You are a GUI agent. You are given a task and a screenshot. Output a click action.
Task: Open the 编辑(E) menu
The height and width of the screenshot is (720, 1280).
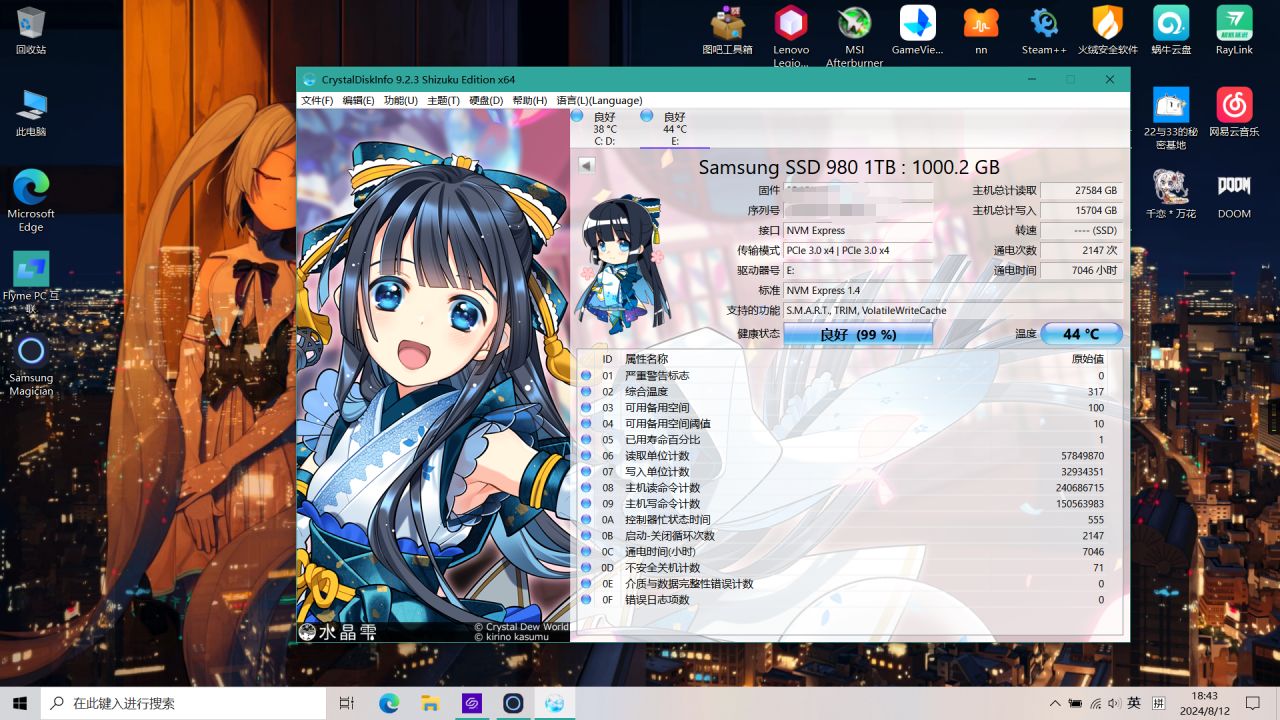[x=358, y=100]
